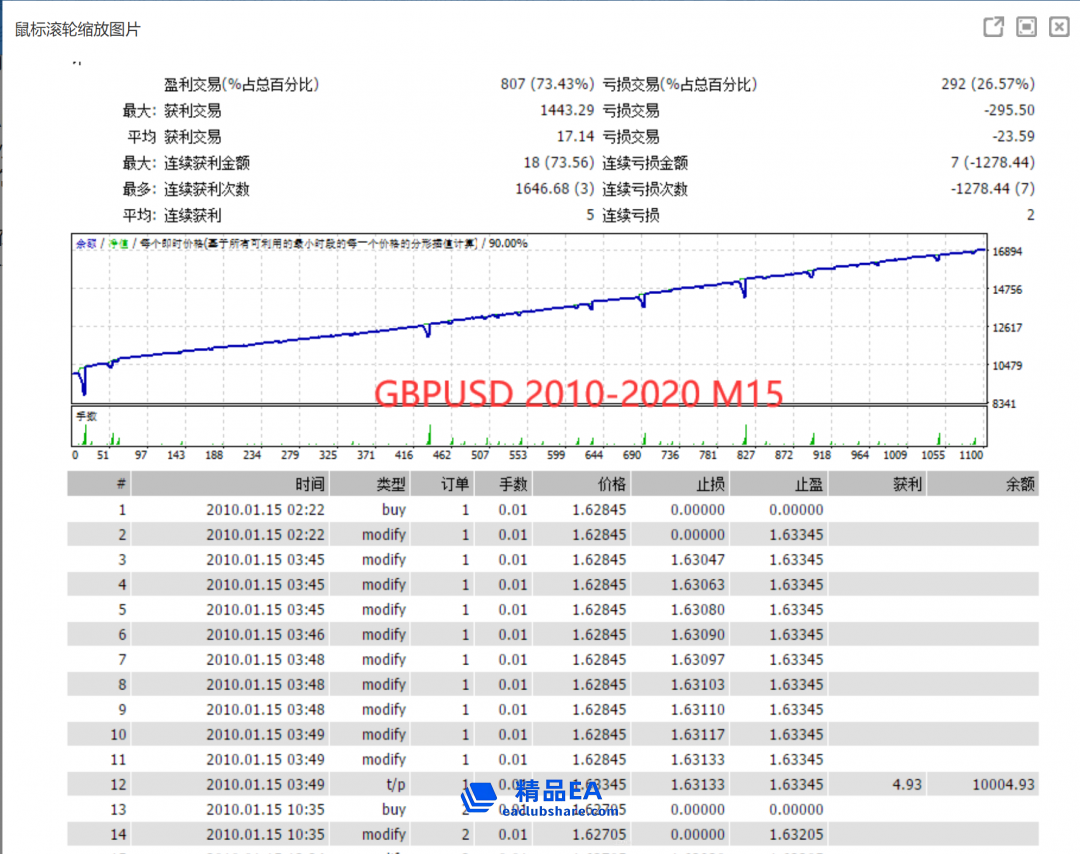Click the 余额 column header
Viewport: 1080px width, 854px height.
coord(1021,484)
